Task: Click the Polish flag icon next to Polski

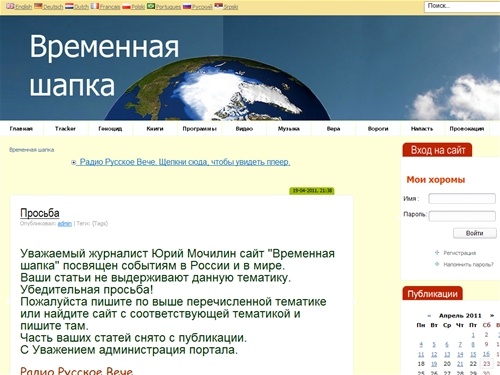Action: click(126, 6)
